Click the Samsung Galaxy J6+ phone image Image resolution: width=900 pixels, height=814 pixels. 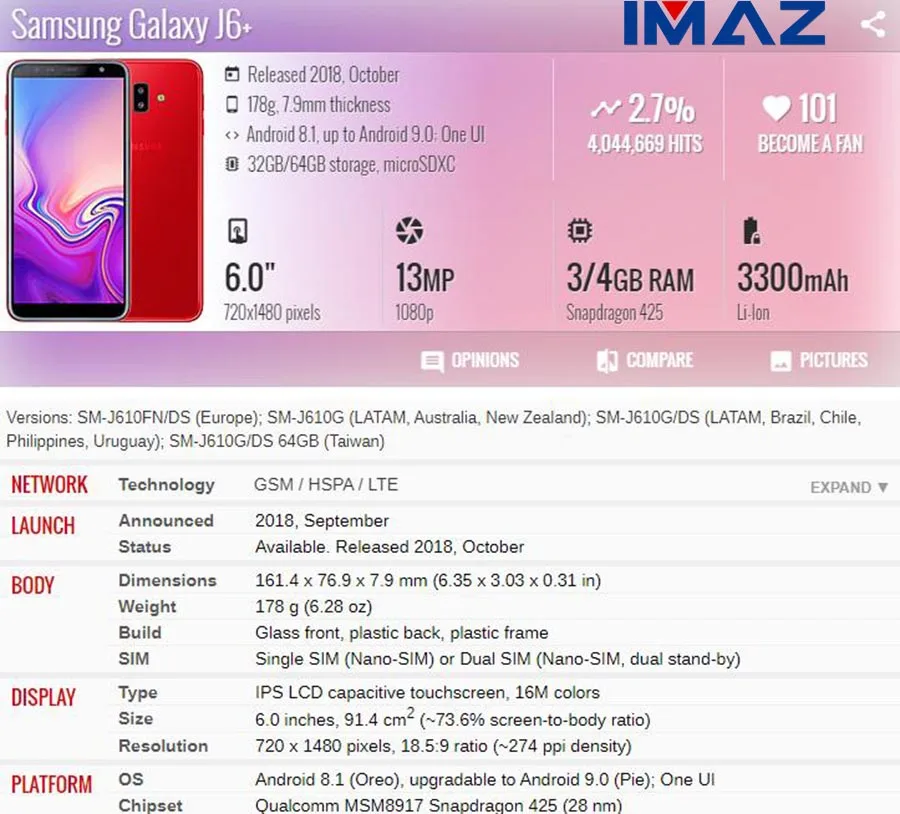pyautogui.click(x=105, y=191)
